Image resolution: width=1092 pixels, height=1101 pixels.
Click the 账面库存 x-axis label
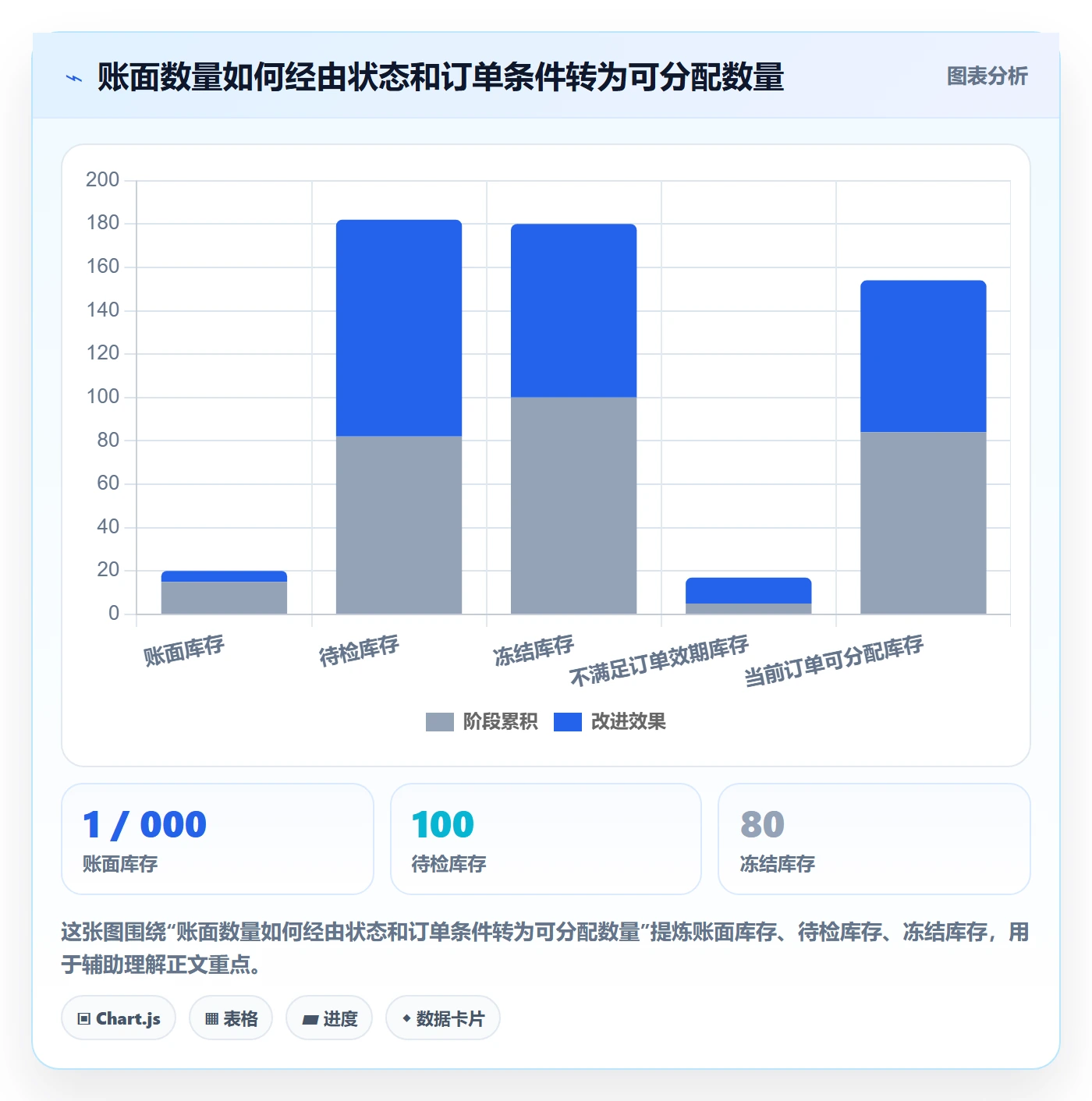(x=184, y=650)
